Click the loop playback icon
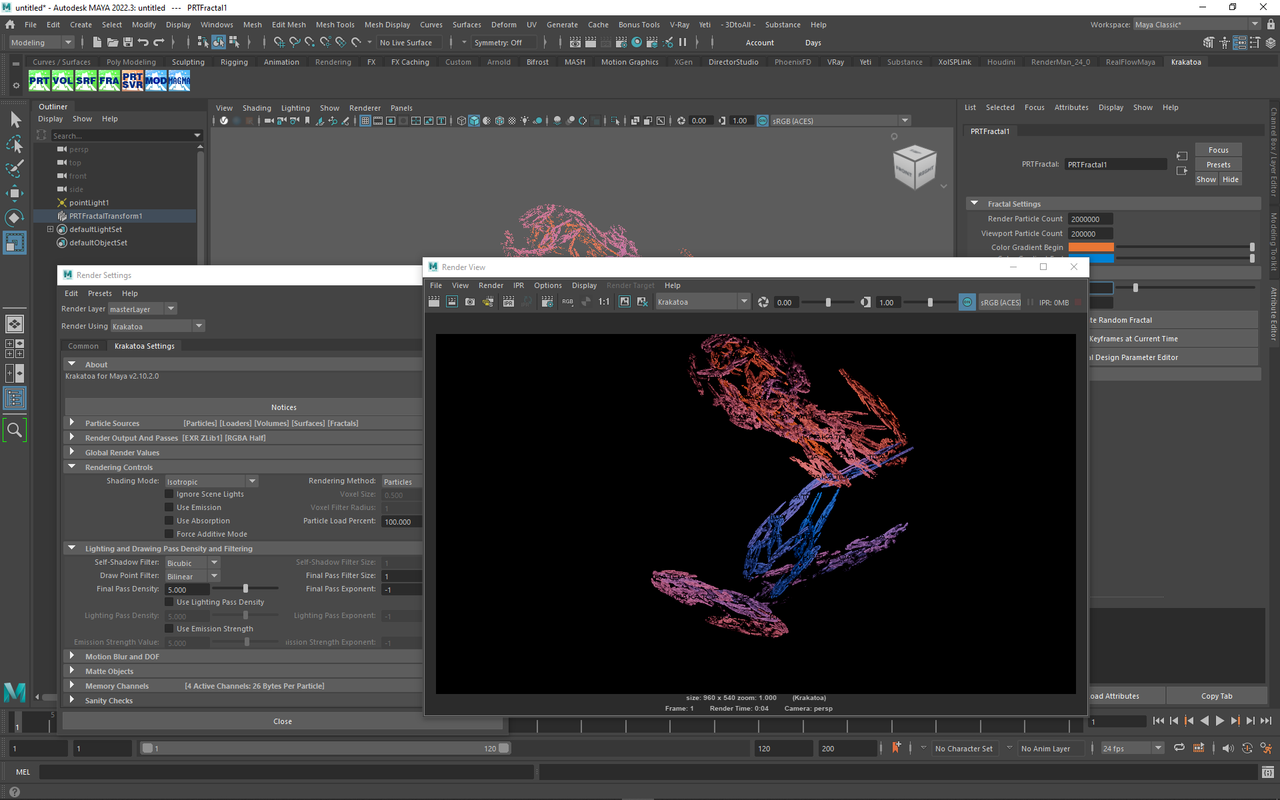This screenshot has height=800, width=1280. click(x=1179, y=748)
